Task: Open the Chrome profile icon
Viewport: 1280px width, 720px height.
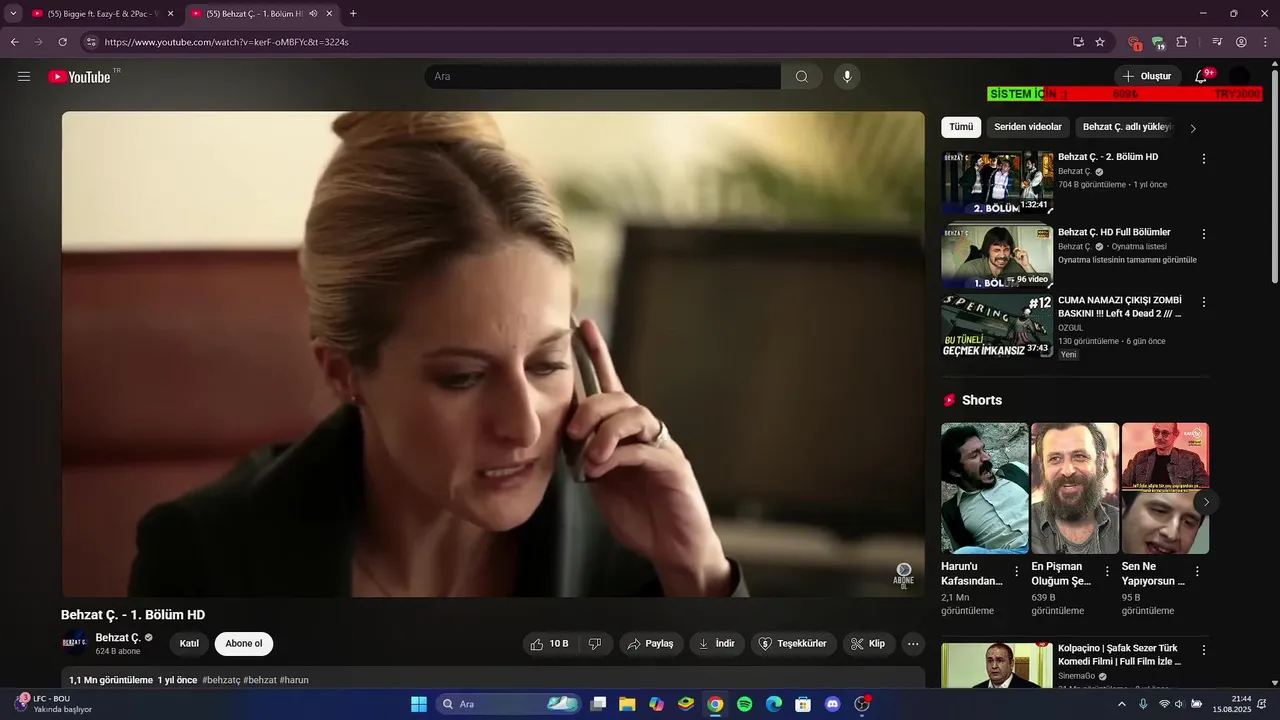Action: (x=1241, y=42)
